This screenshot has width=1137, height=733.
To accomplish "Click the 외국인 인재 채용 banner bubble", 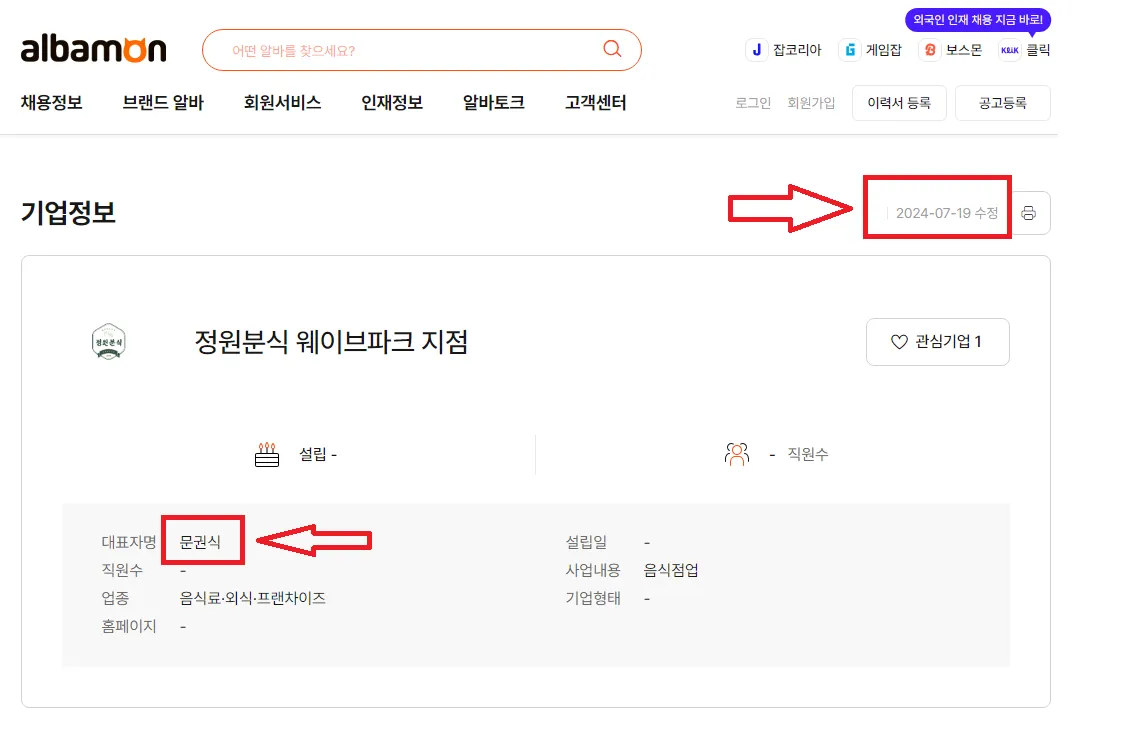I will click(977, 20).
